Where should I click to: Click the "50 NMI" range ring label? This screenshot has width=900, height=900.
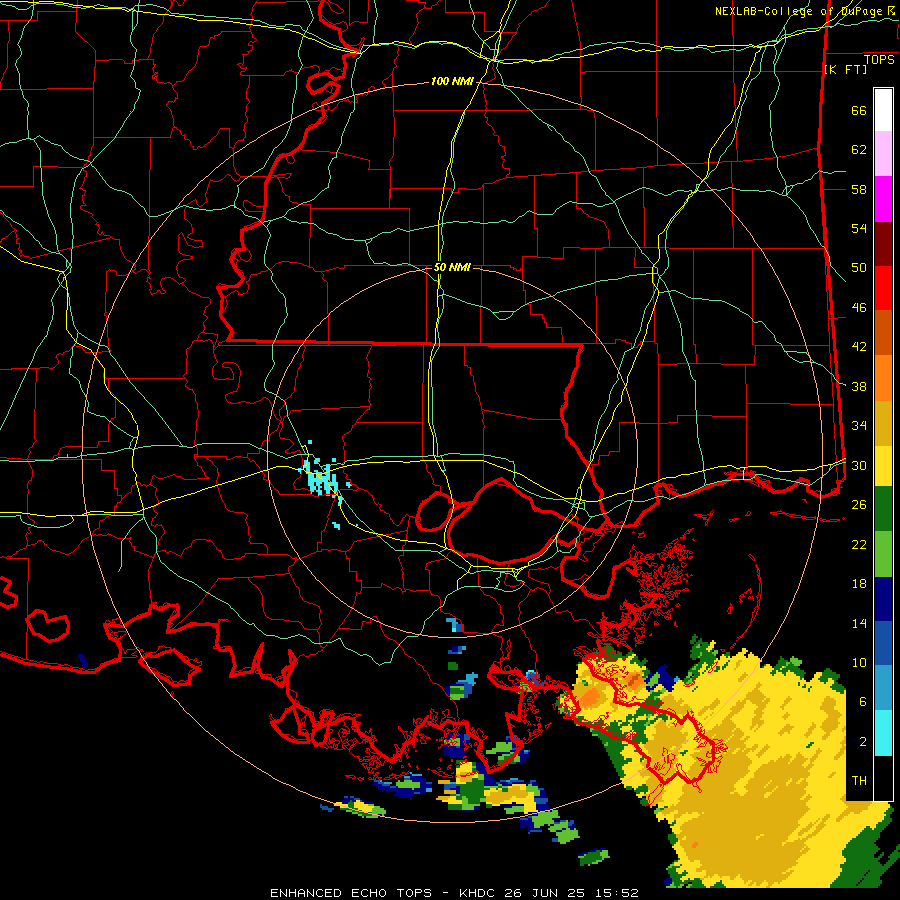tap(452, 267)
